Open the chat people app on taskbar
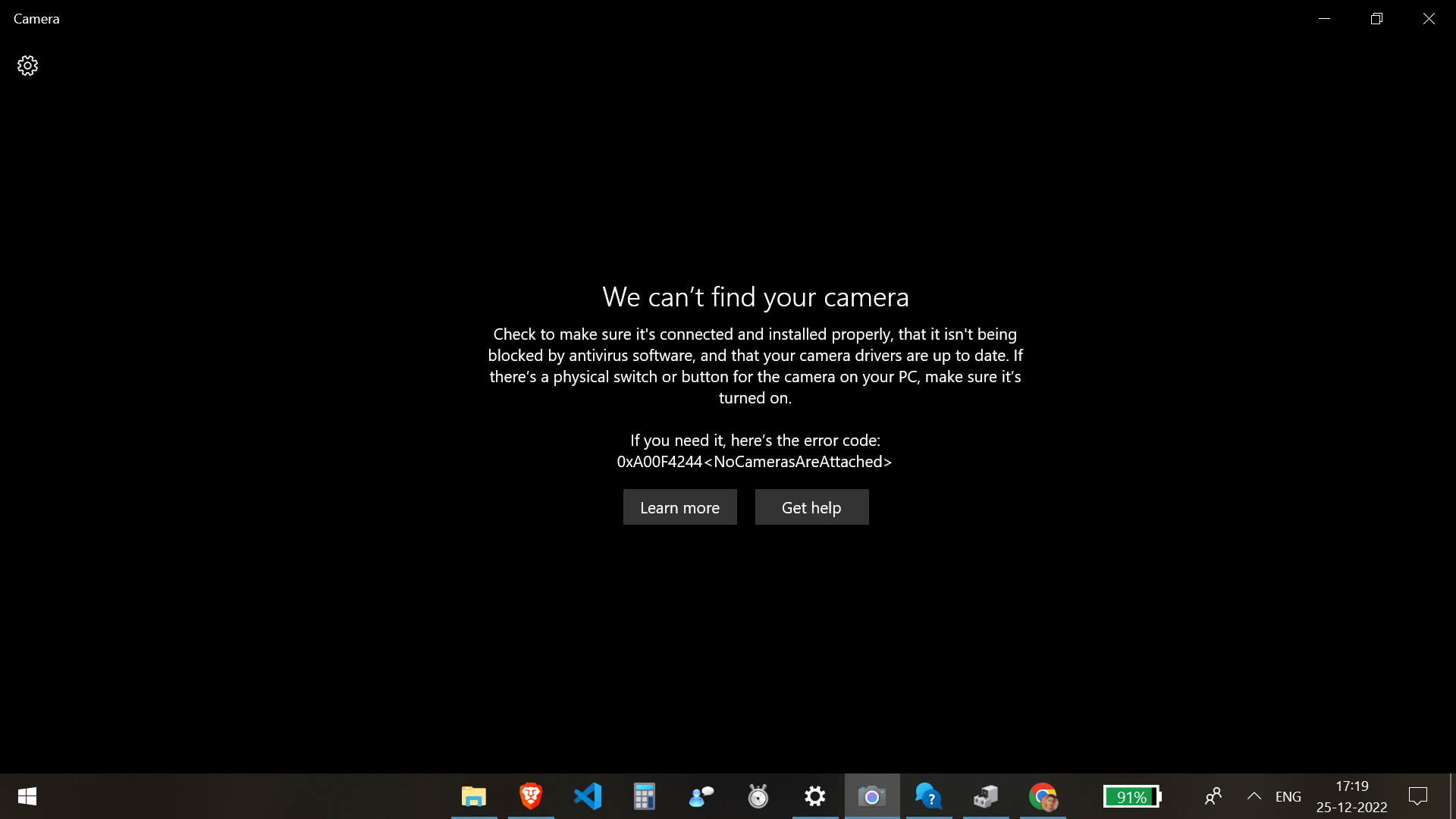Viewport: 1456px width, 819px height. (x=701, y=796)
